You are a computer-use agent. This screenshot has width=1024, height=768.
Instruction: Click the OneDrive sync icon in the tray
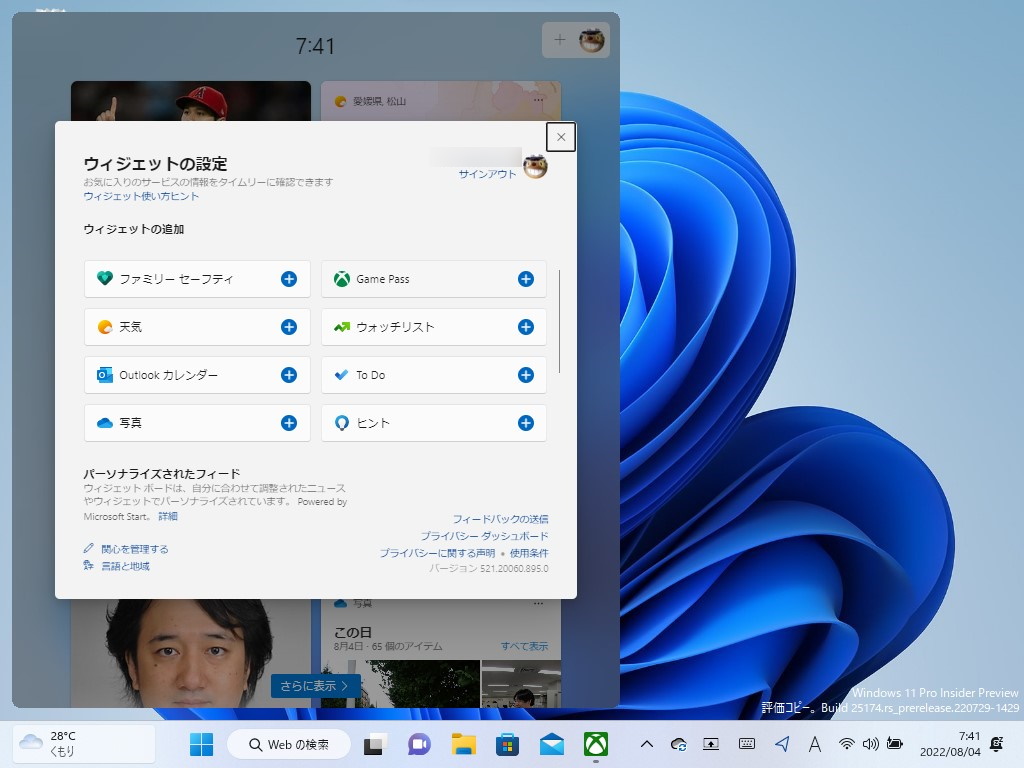point(677,744)
